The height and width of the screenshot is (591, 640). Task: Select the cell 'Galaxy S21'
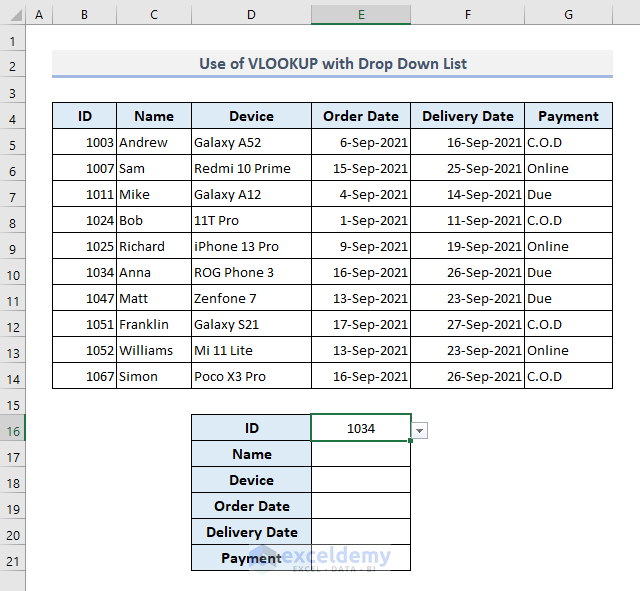point(251,324)
